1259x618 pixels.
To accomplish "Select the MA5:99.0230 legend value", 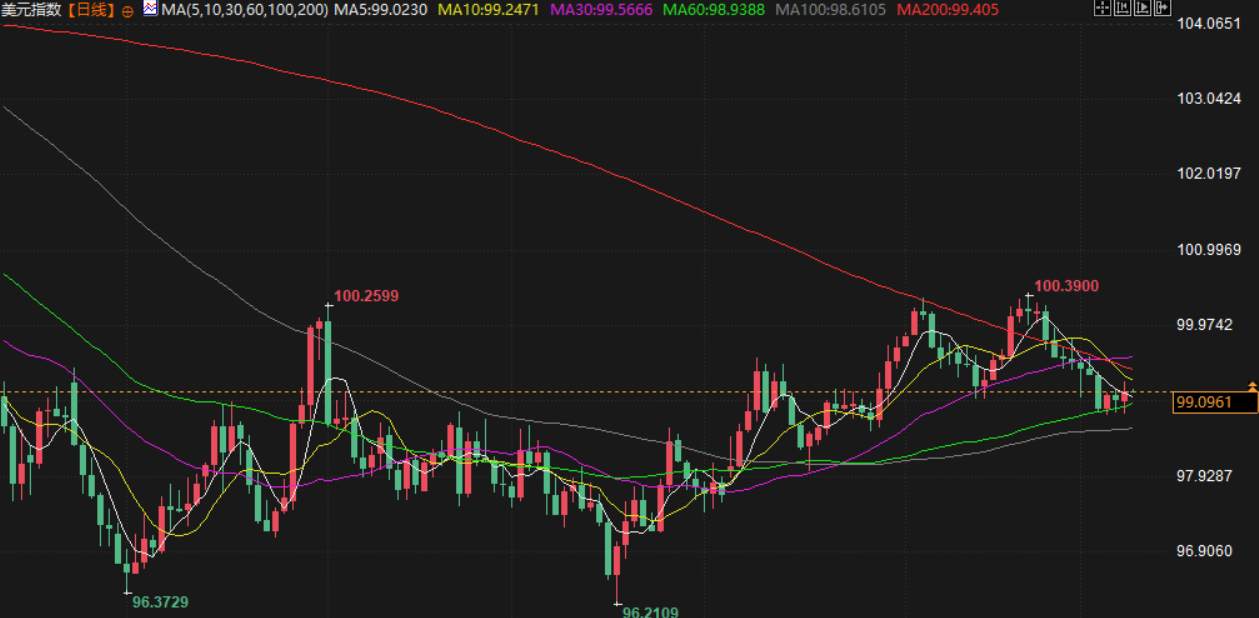I will tap(381, 10).
